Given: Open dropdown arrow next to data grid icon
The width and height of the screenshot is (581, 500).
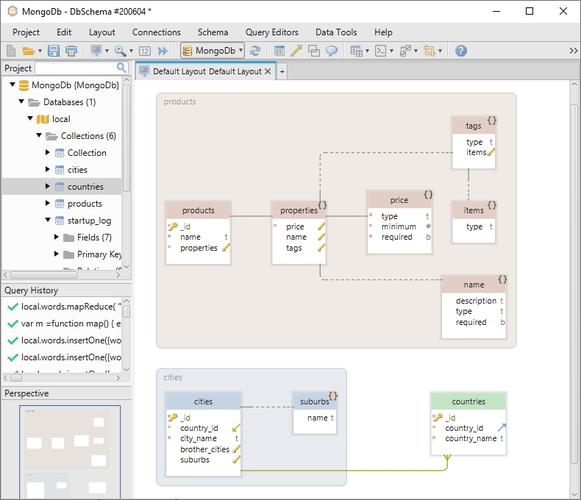Looking at the screenshot, I should (x=367, y=51).
